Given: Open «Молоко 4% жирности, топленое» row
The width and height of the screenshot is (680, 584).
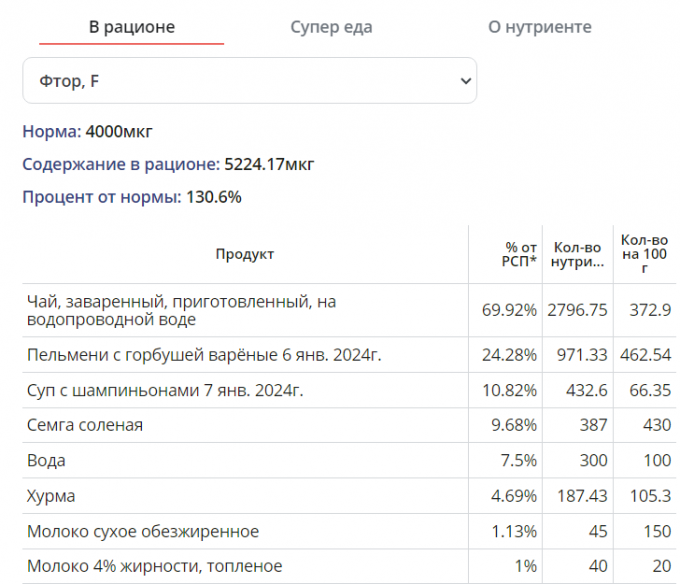Looking at the screenshot, I should 154,566.
